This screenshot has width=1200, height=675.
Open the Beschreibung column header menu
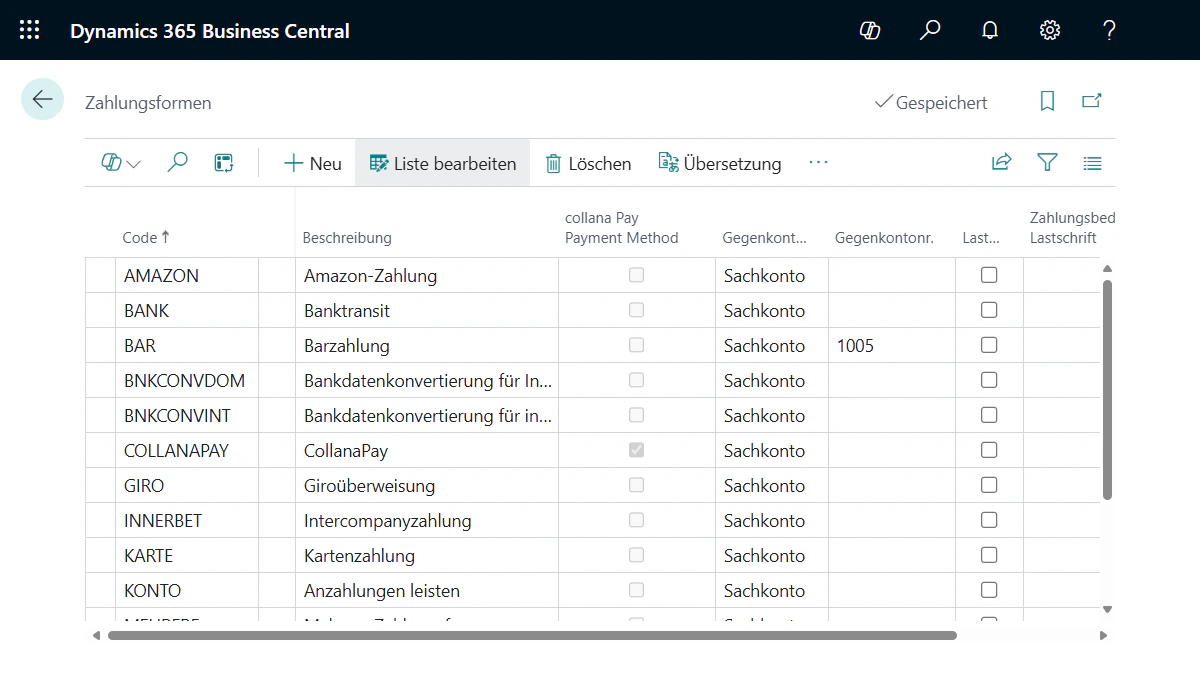(x=347, y=237)
